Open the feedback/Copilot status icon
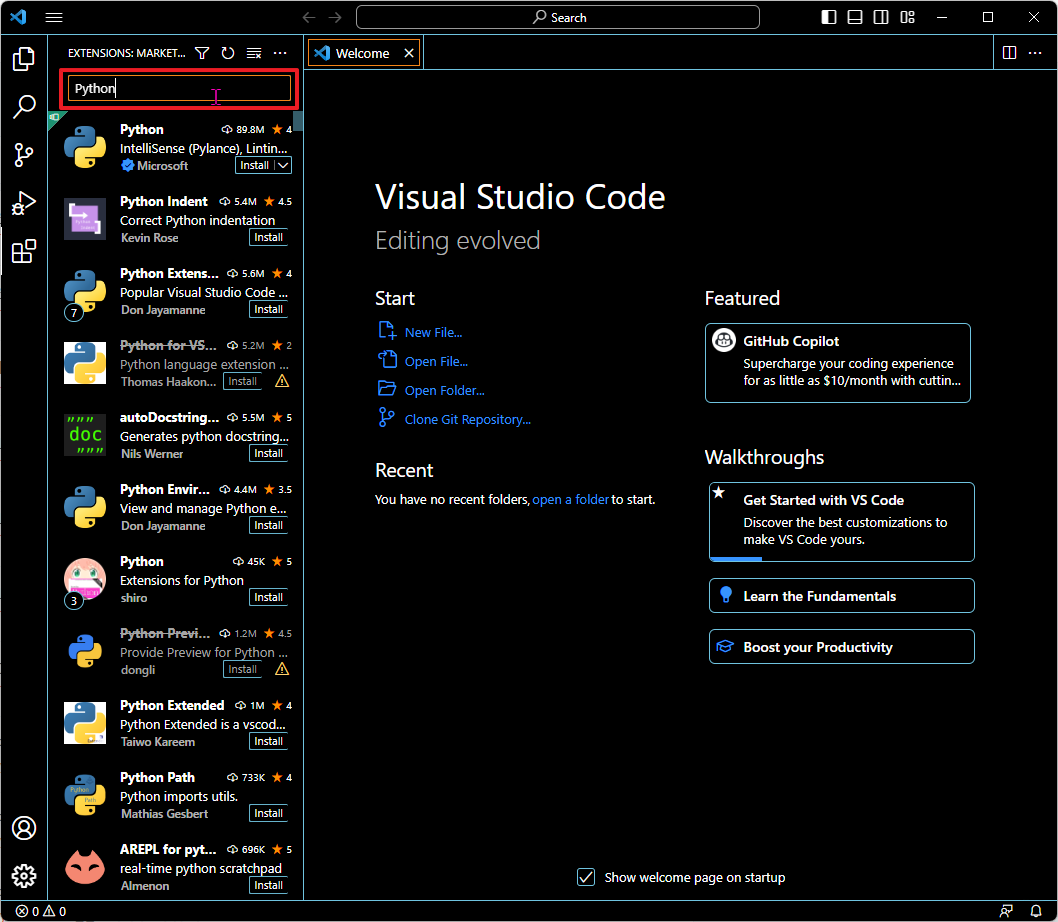The height and width of the screenshot is (922, 1058). click(x=1006, y=911)
